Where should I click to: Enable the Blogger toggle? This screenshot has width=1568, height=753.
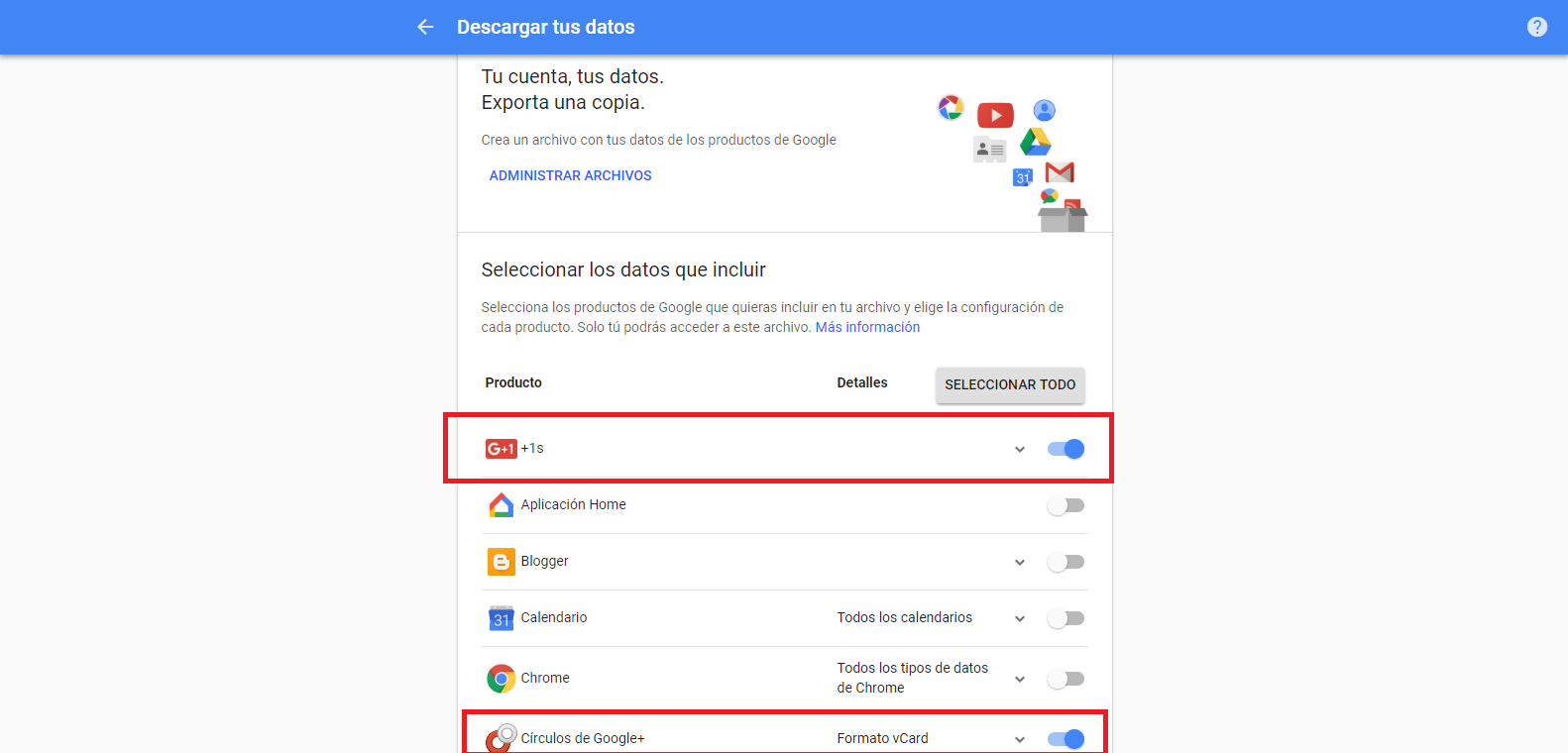coord(1066,562)
